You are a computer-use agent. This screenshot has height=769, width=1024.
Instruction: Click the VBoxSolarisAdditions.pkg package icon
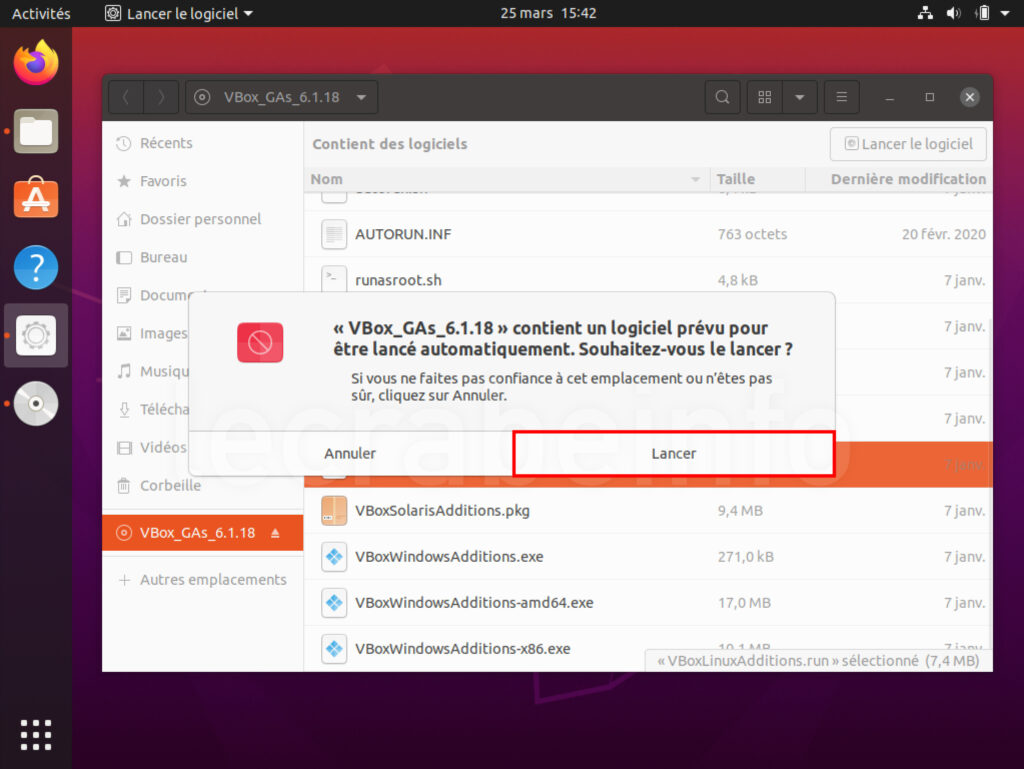[334, 510]
